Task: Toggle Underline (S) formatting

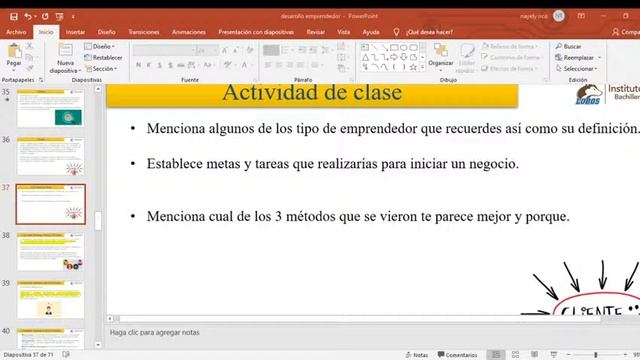Action: (x=160, y=65)
